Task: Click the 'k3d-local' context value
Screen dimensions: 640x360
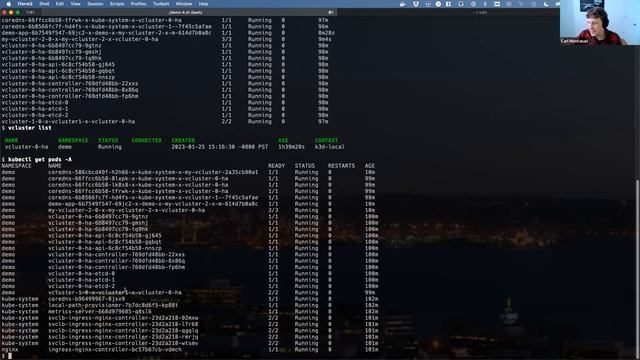Action: [330, 147]
